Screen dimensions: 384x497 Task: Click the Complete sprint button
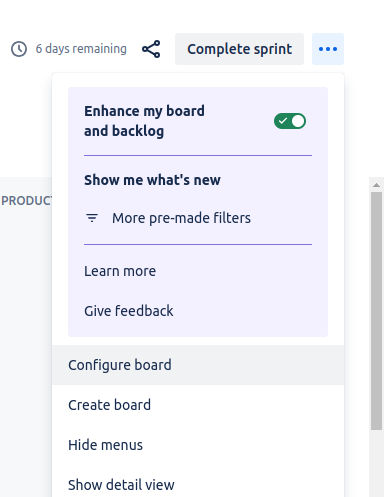click(239, 49)
